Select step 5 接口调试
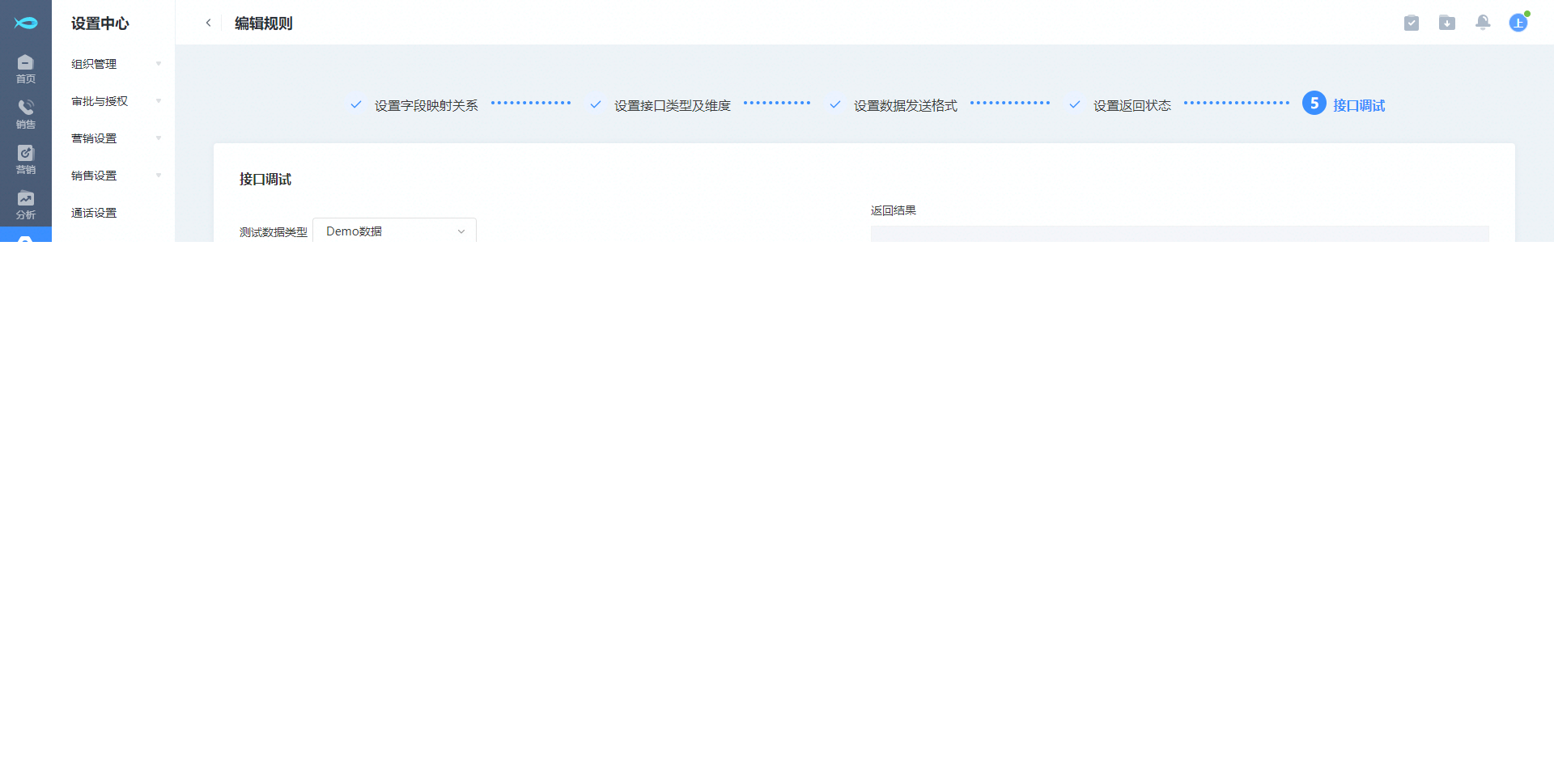The width and height of the screenshot is (1554, 784). [1344, 104]
